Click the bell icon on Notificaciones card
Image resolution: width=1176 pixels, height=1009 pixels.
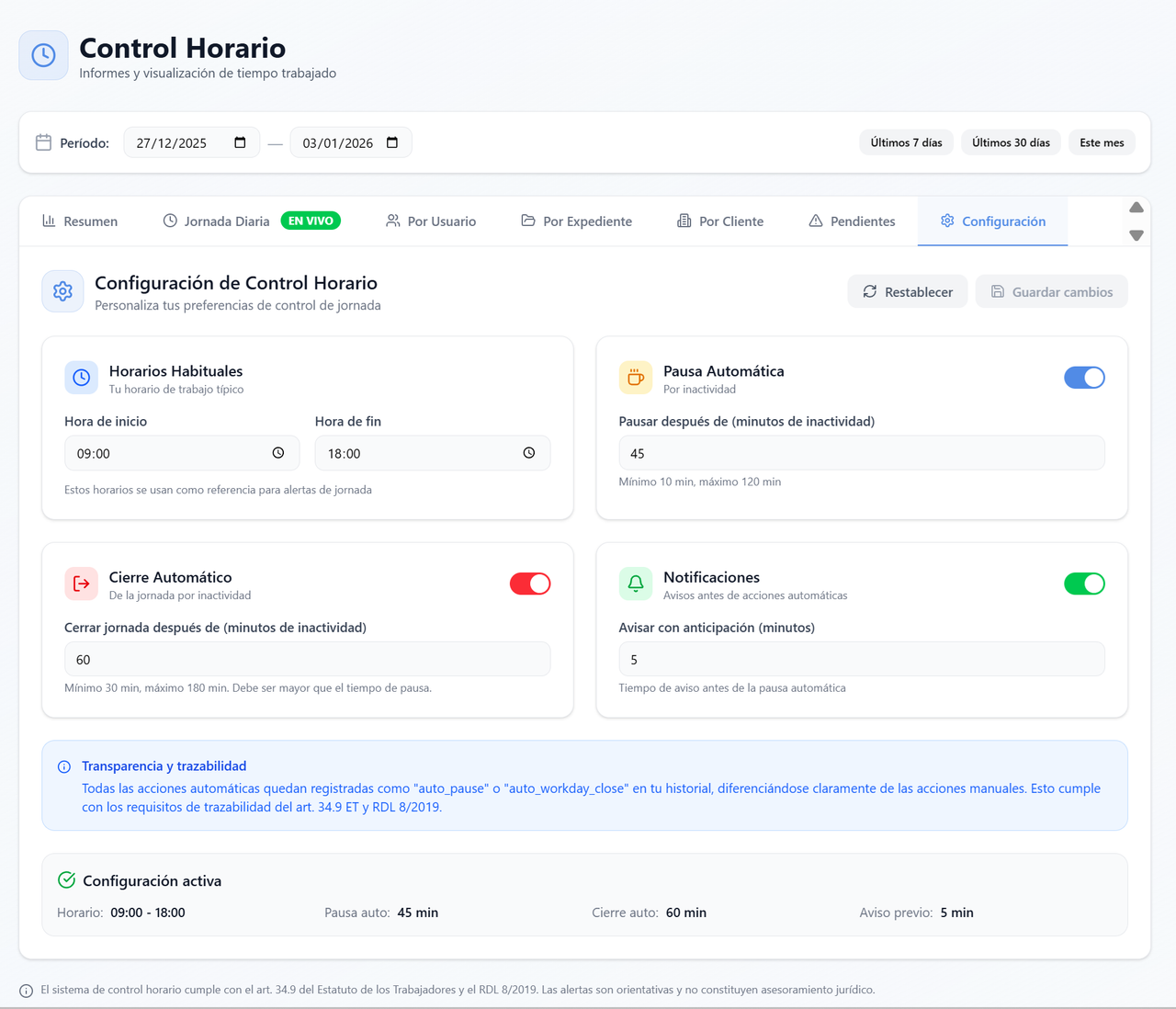pyautogui.click(x=635, y=584)
